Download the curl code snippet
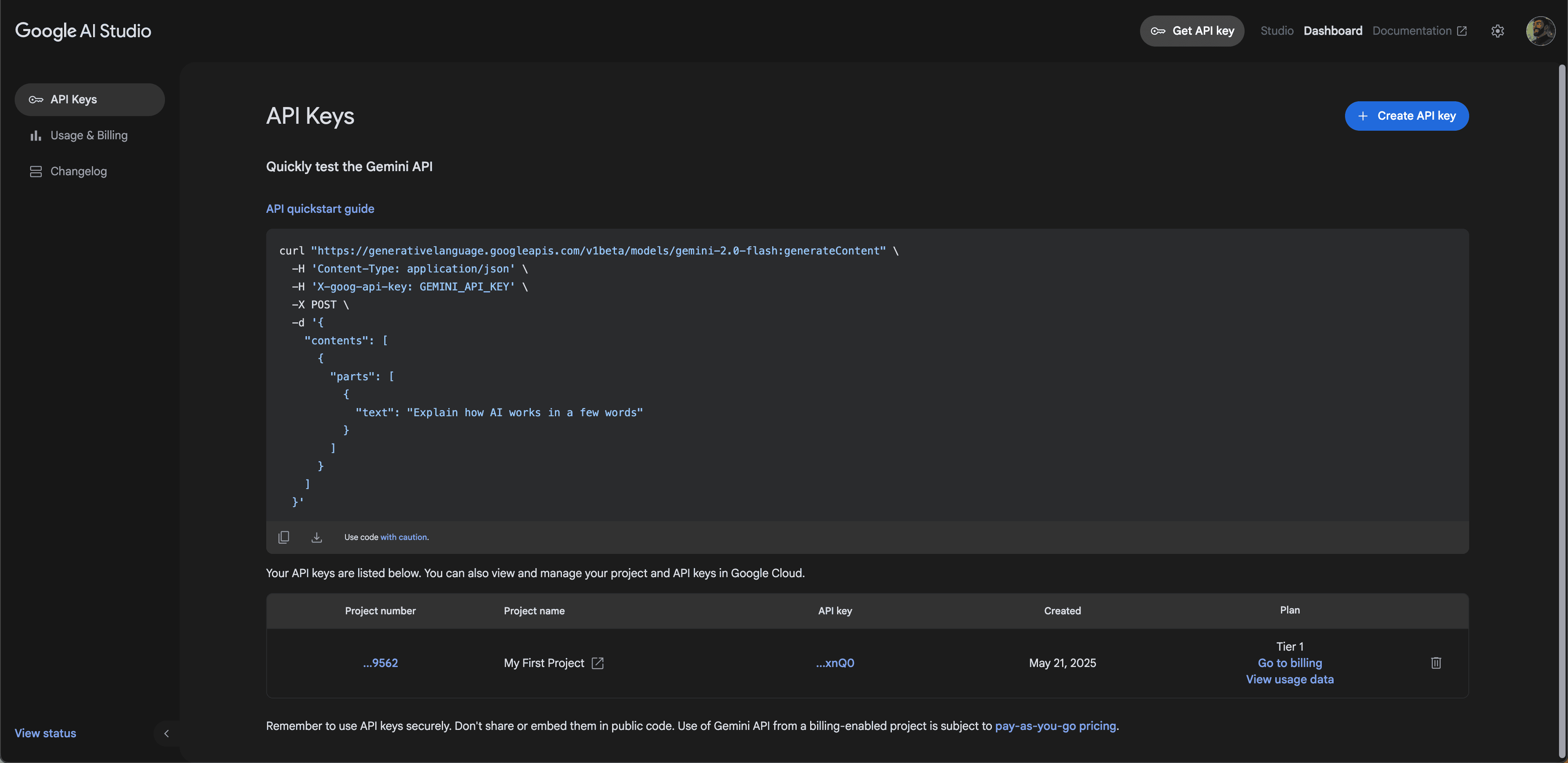The height and width of the screenshot is (763, 1568). point(316,537)
